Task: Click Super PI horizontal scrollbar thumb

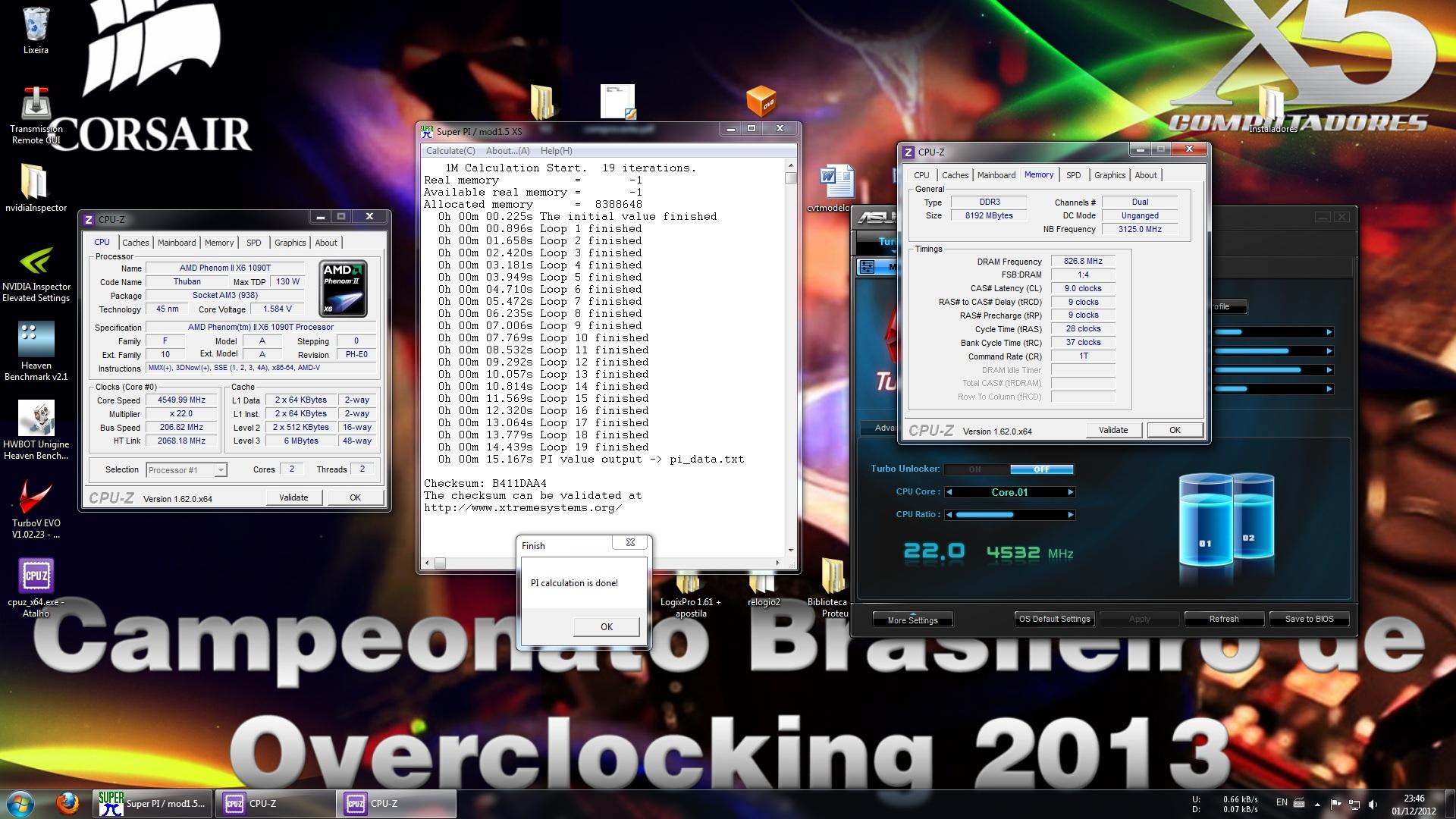Action: [x=440, y=563]
